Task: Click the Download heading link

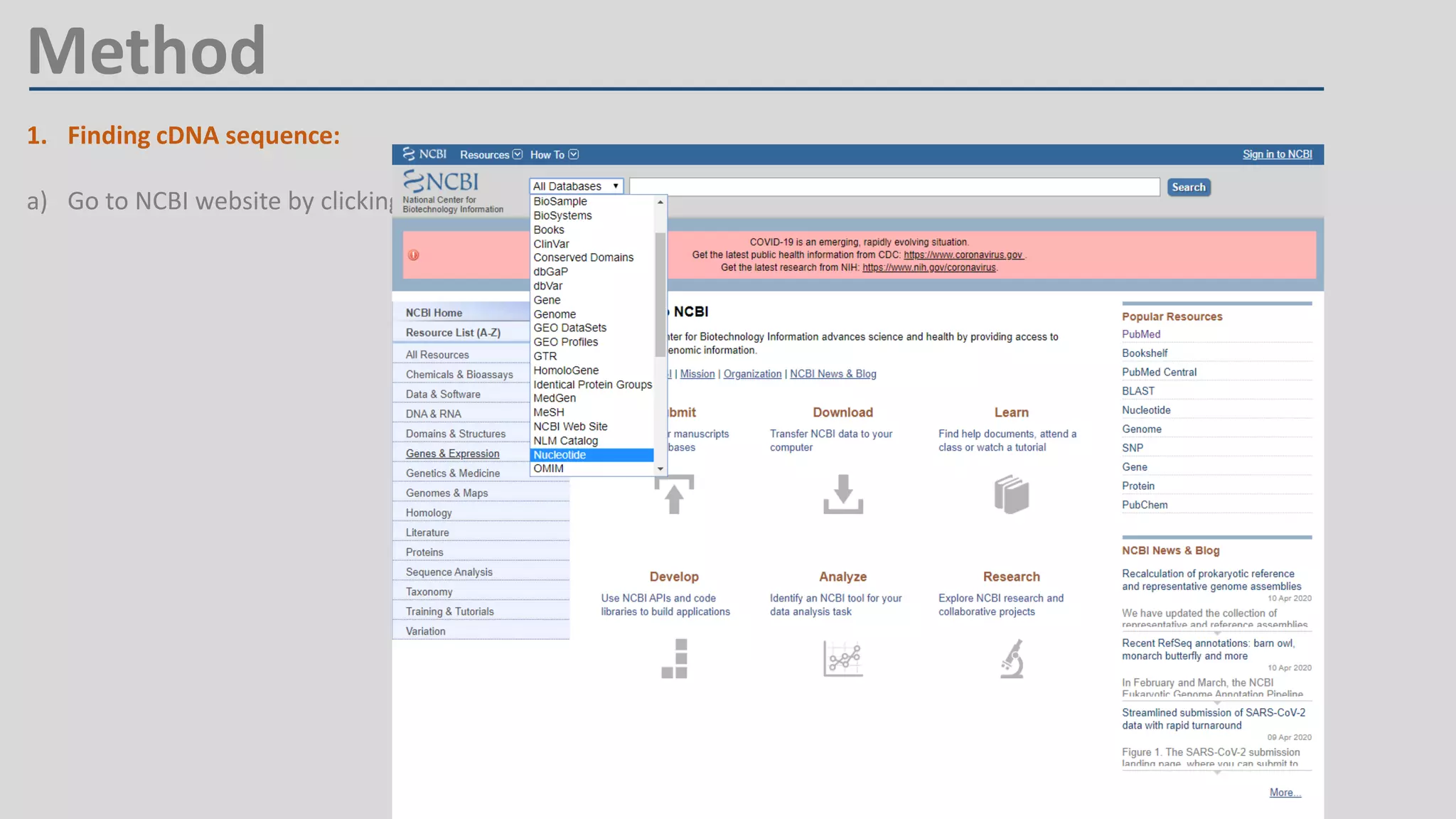Action: (x=842, y=412)
